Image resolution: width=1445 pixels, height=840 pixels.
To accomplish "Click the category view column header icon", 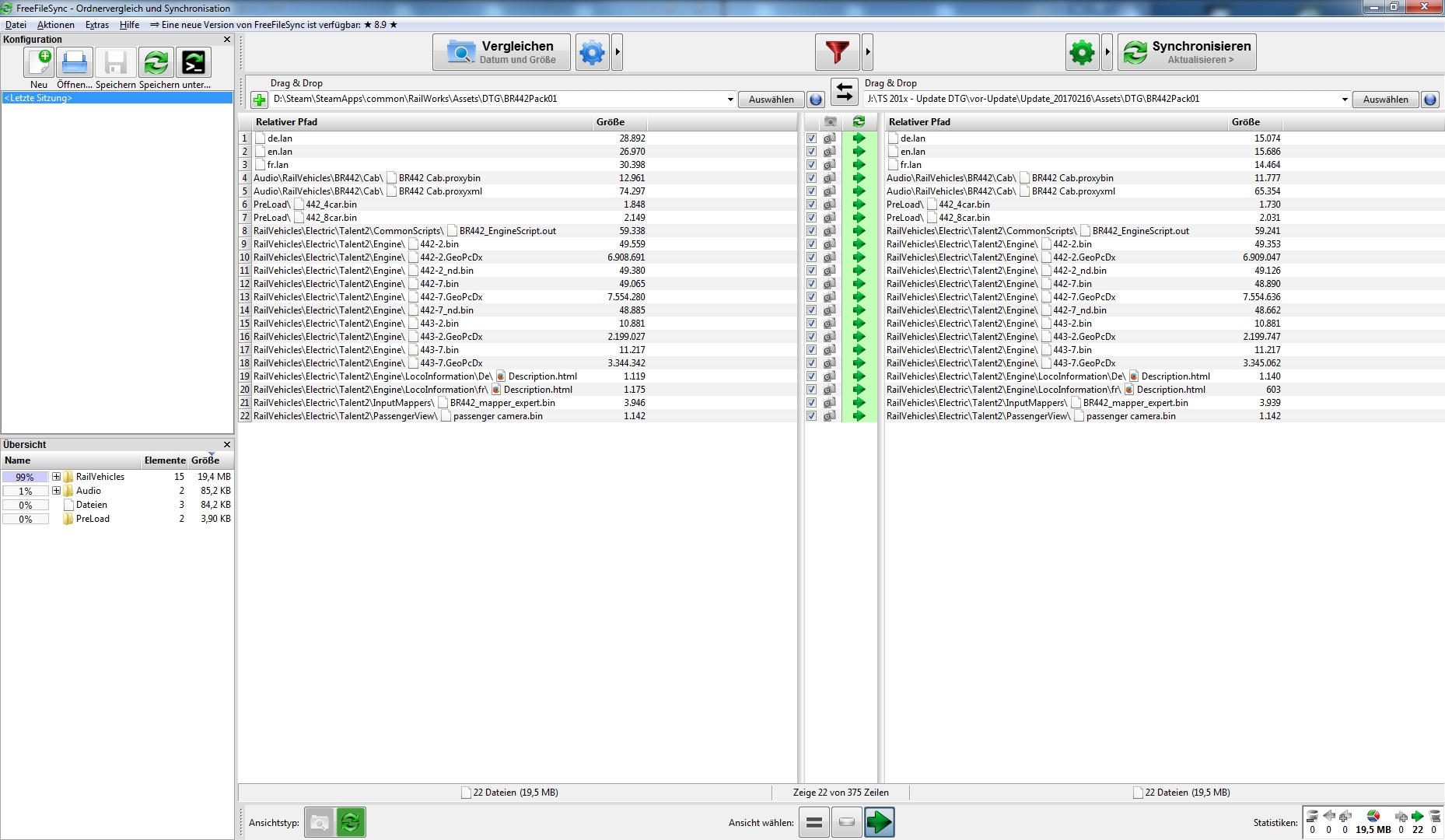I will click(831, 121).
